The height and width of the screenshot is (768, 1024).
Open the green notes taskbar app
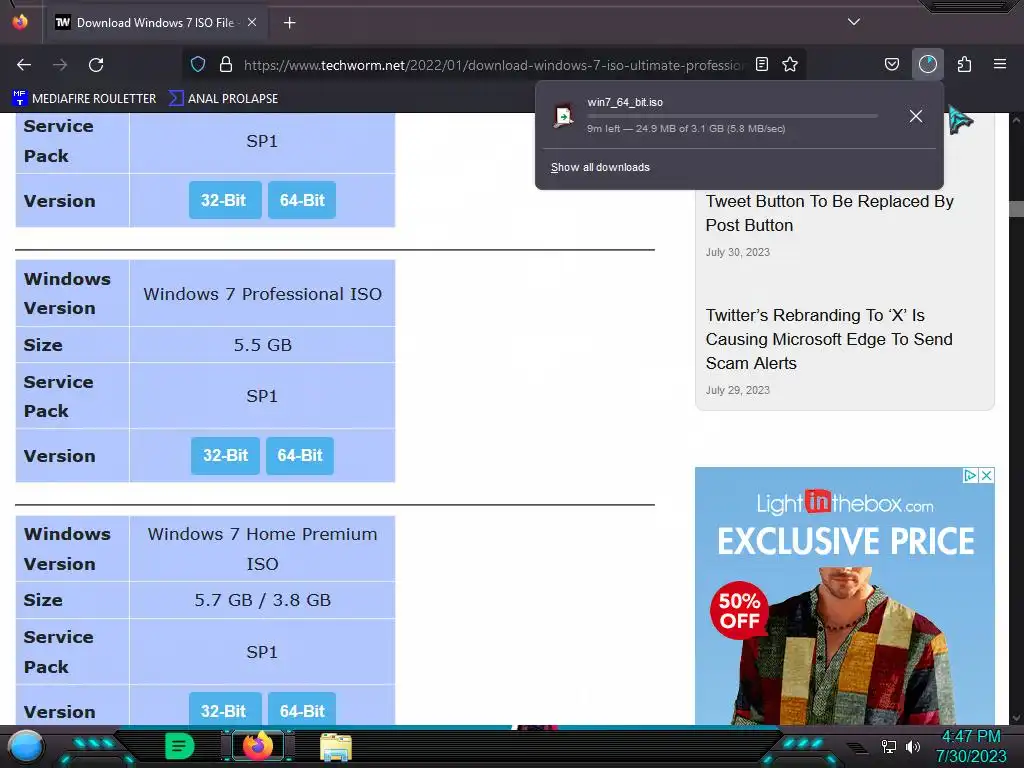click(179, 746)
